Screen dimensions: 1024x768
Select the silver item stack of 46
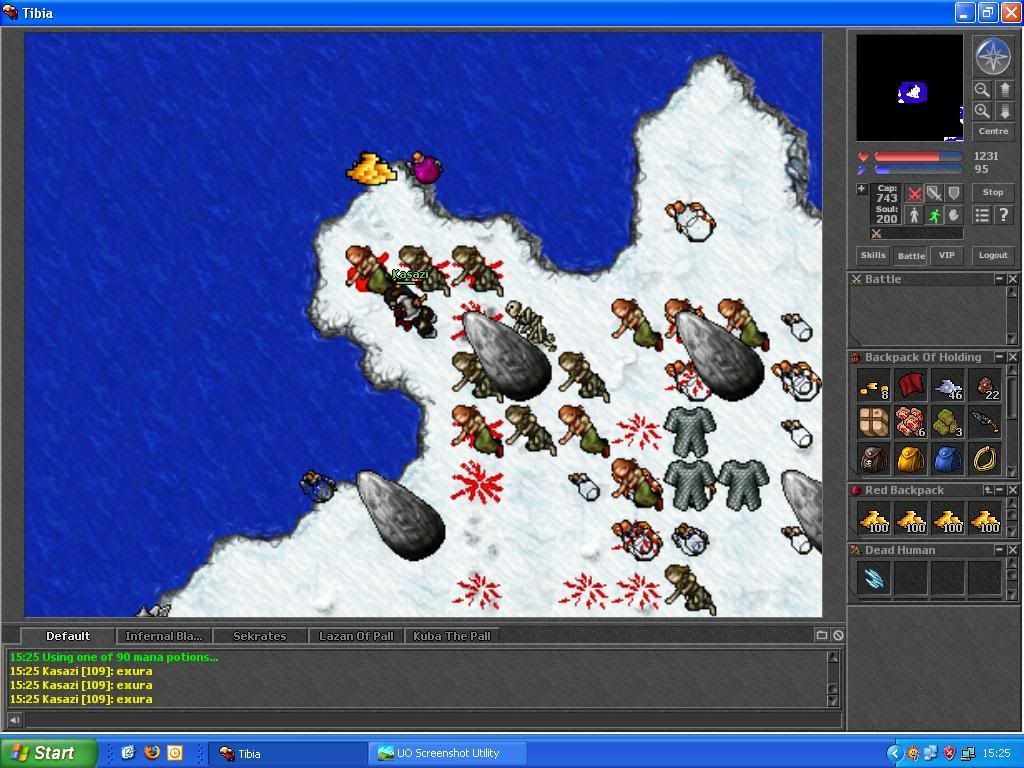(x=948, y=387)
